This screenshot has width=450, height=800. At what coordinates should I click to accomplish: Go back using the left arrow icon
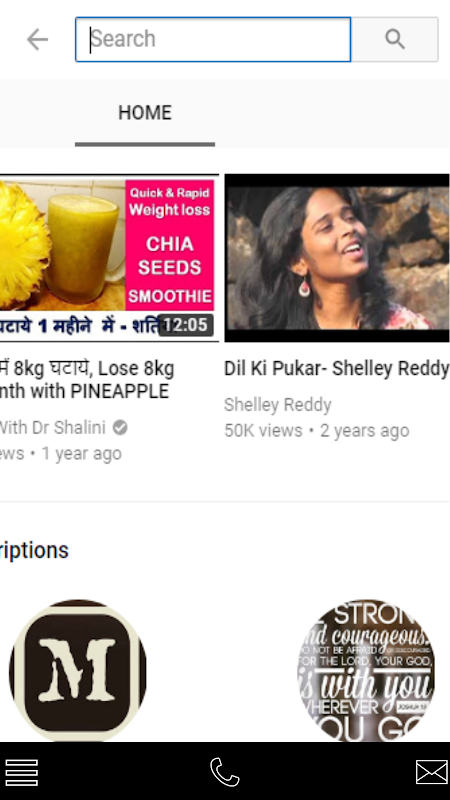(x=37, y=39)
